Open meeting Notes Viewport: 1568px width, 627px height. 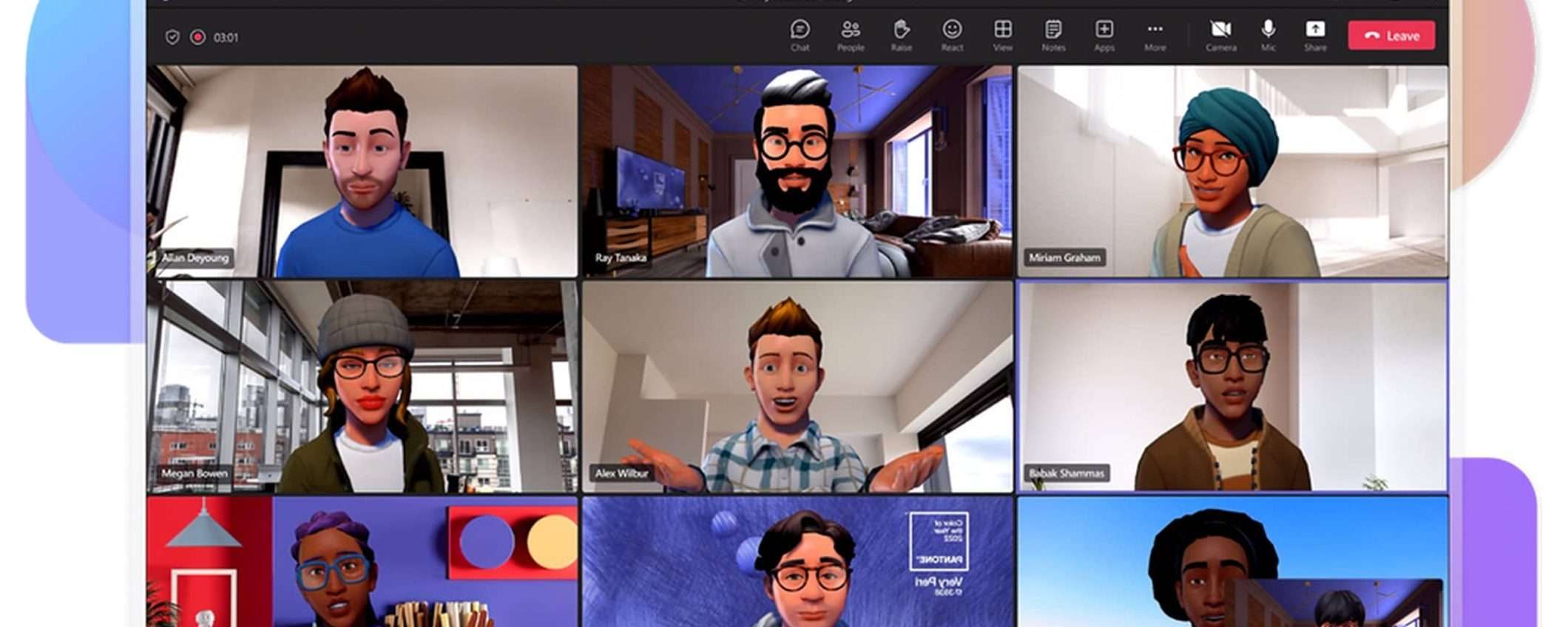tap(1053, 35)
